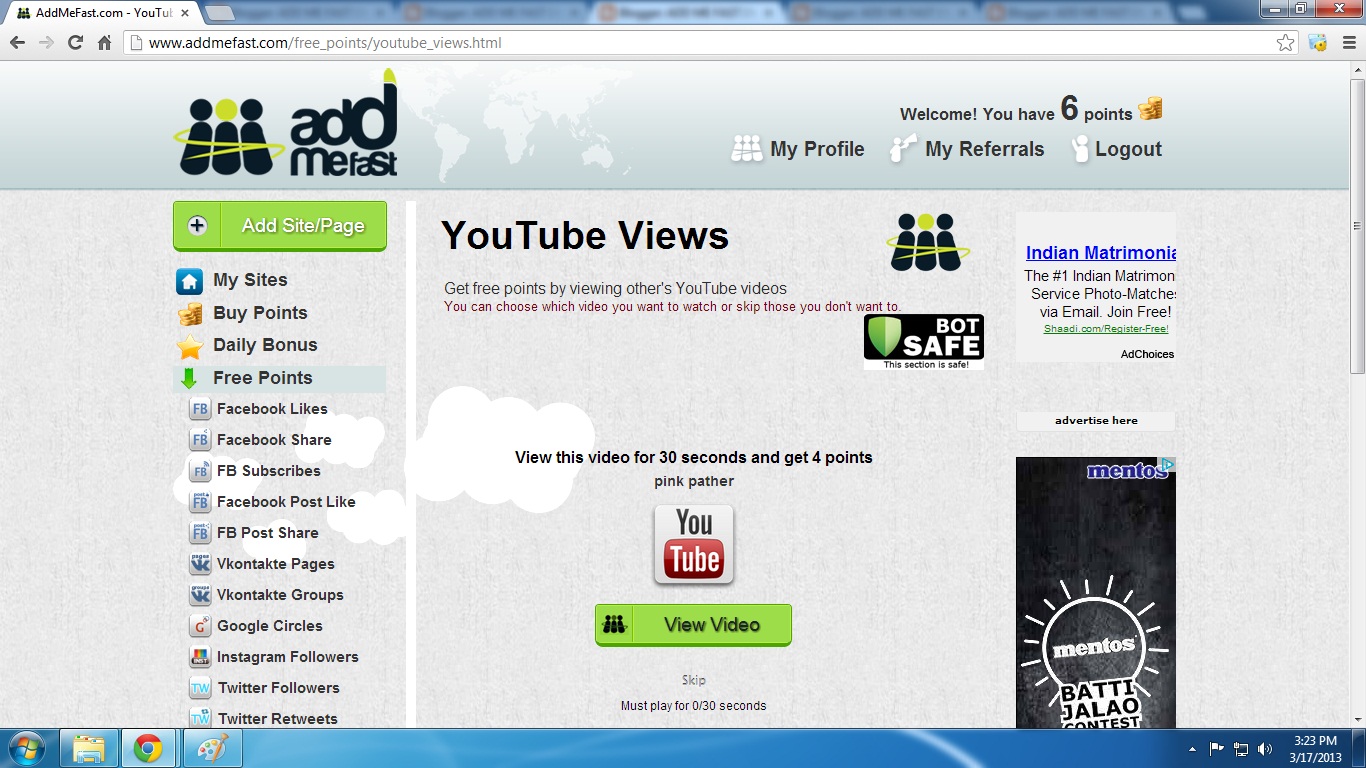Click the network tray icon
The height and width of the screenshot is (768, 1366).
point(1241,748)
